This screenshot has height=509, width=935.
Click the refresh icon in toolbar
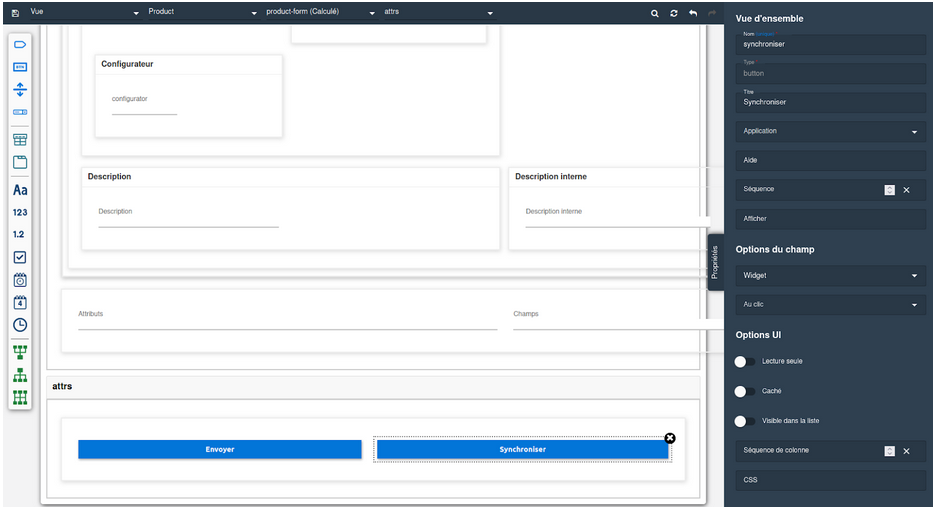pyautogui.click(x=674, y=13)
